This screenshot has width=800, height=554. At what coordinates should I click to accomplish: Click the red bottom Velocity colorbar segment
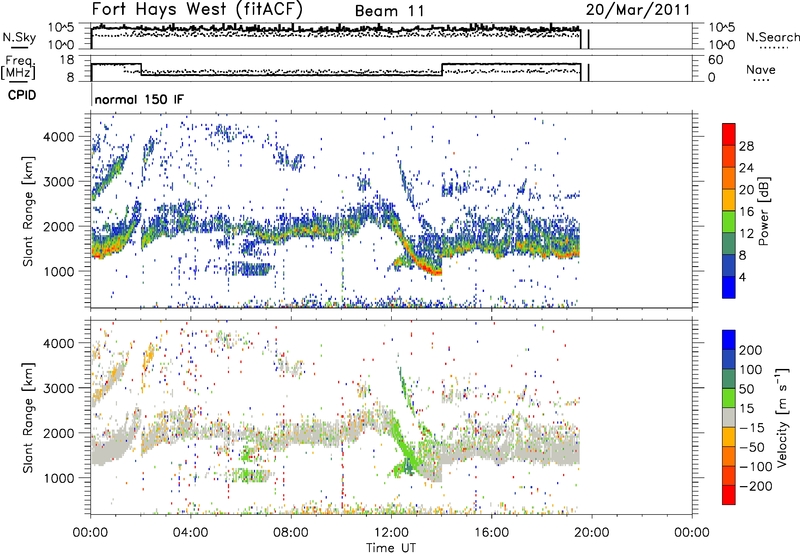click(729, 495)
